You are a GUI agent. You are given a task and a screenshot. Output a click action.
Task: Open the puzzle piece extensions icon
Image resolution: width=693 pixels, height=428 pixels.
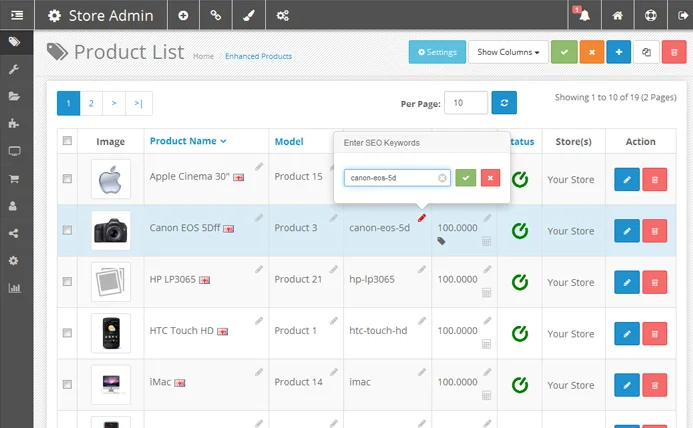(x=14, y=123)
